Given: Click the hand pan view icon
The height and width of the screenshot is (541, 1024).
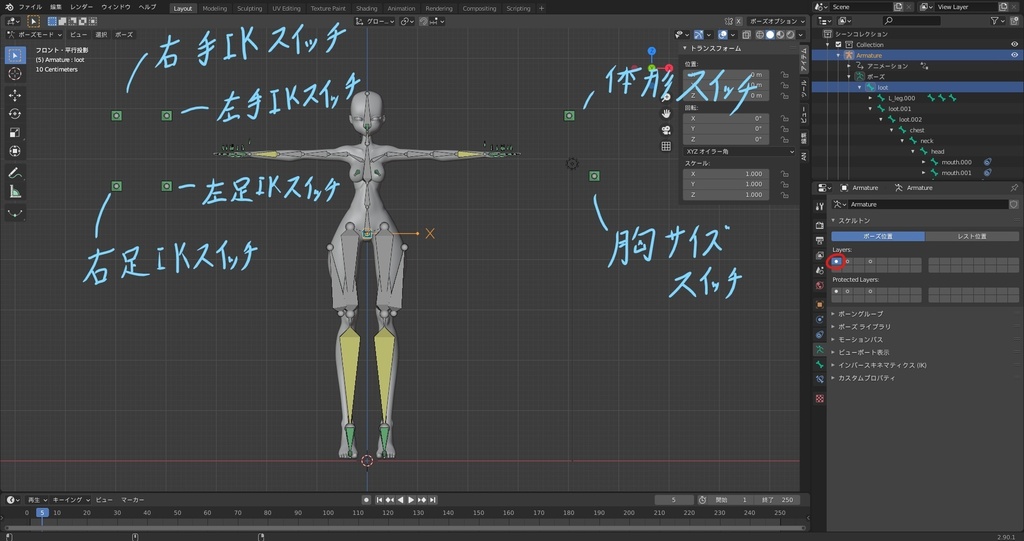Looking at the screenshot, I should tap(665, 114).
